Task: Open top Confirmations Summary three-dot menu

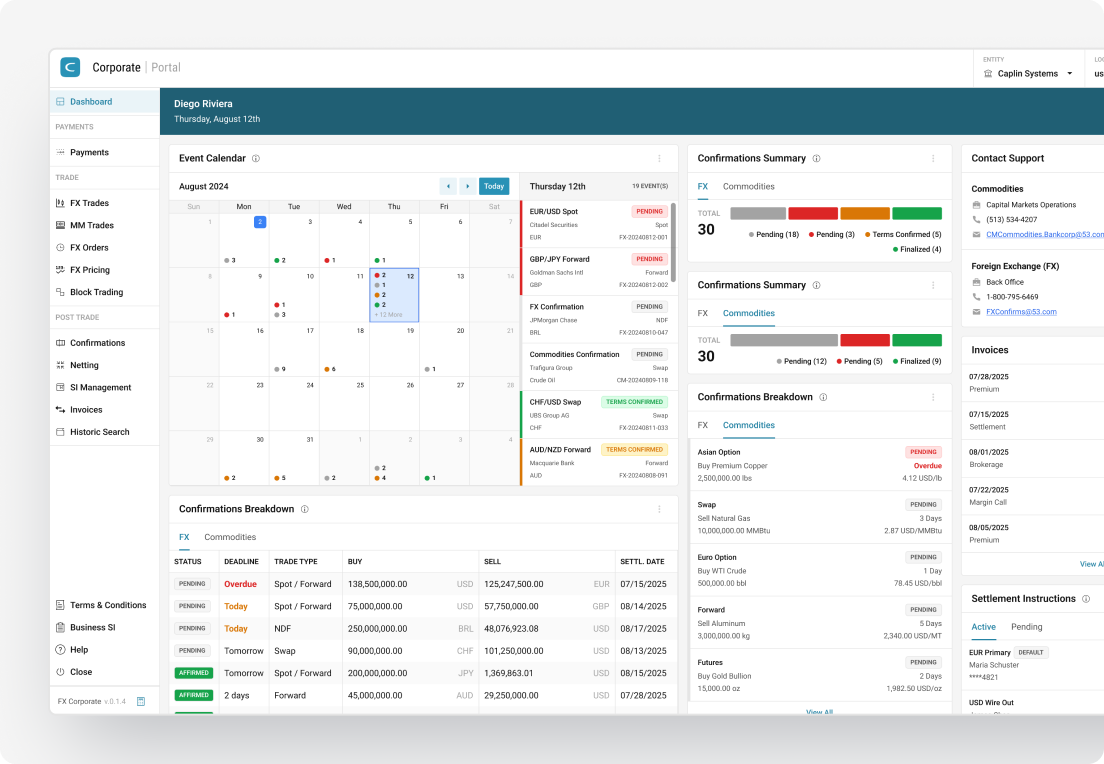Action: tap(933, 158)
